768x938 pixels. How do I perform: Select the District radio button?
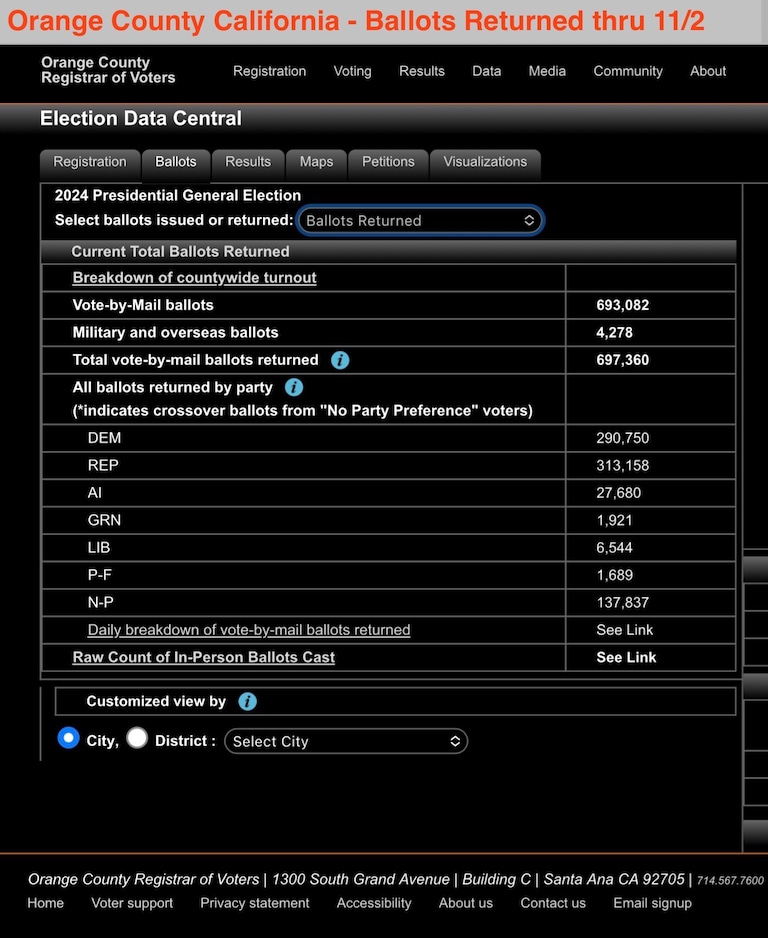click(138, 738)
